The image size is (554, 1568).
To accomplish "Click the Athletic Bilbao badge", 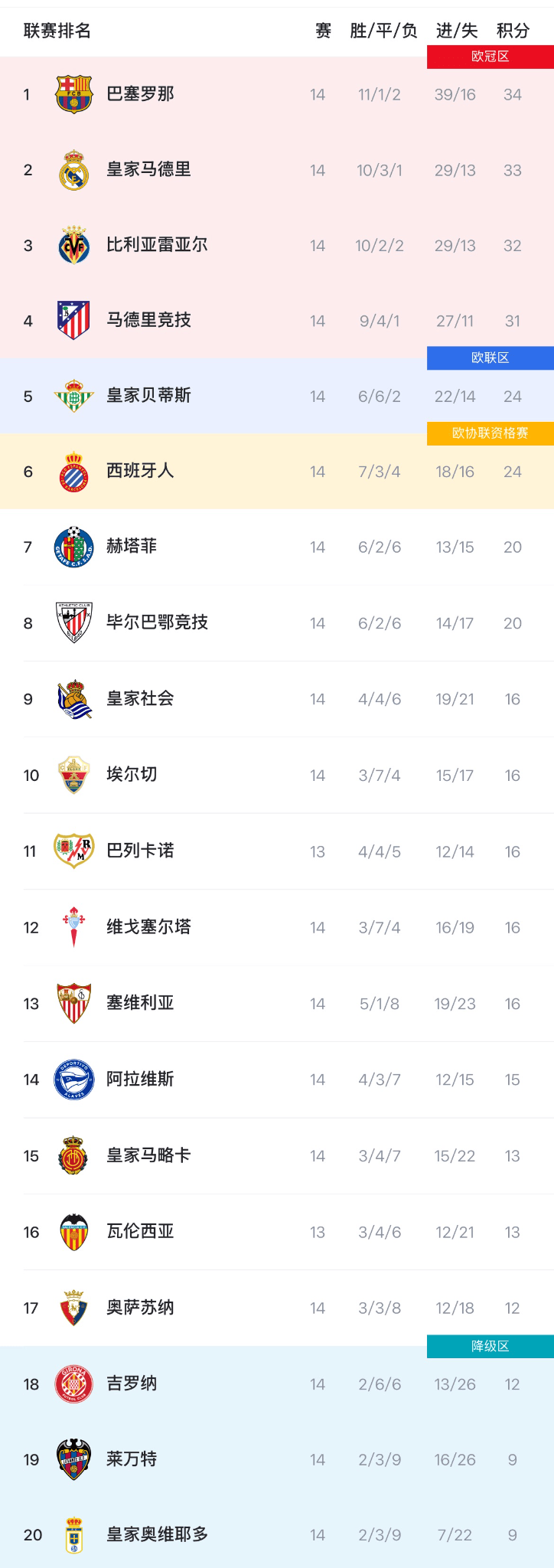I will 74,622.
